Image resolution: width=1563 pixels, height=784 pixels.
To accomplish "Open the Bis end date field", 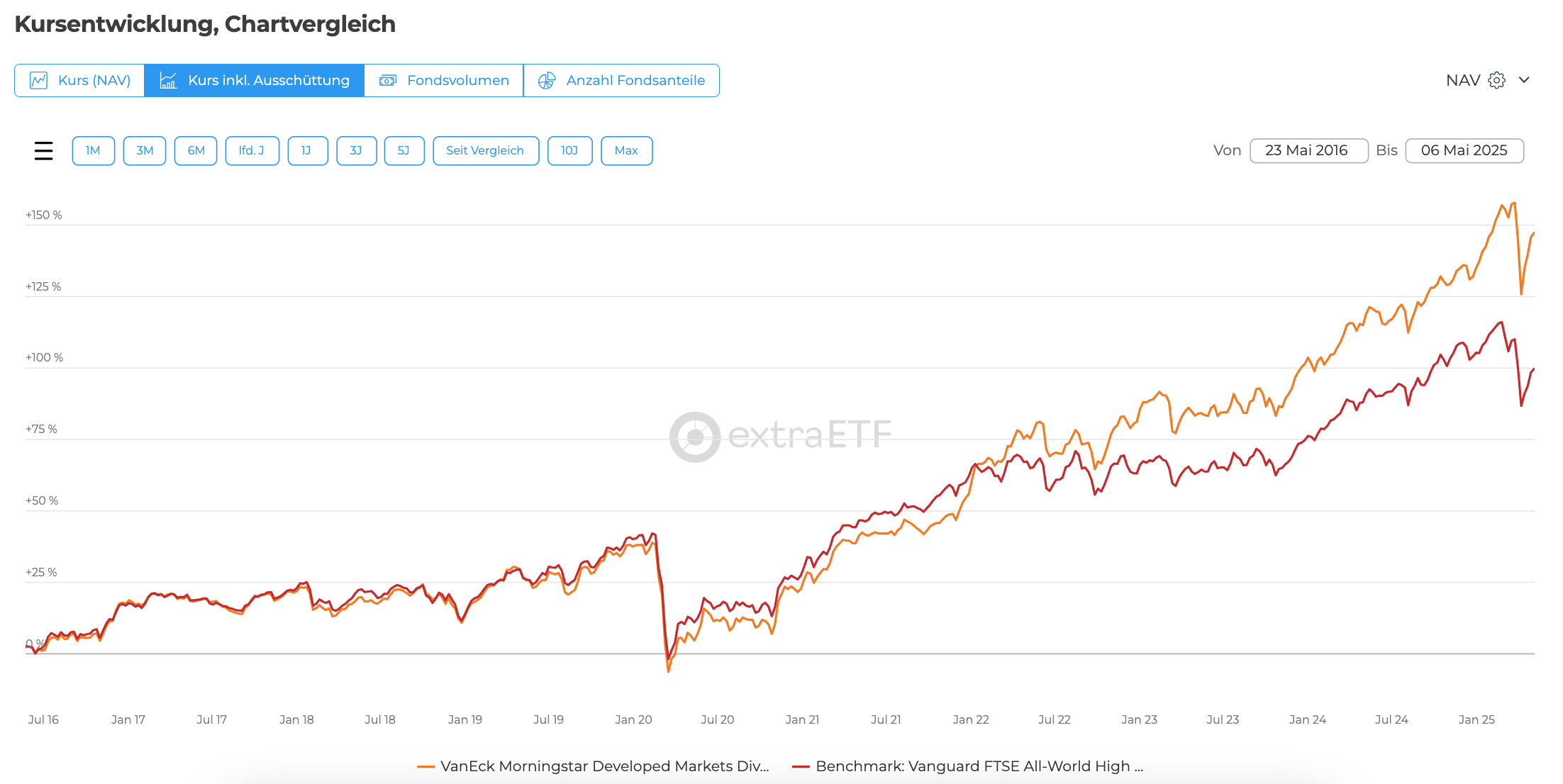I will click(1464, 151).
